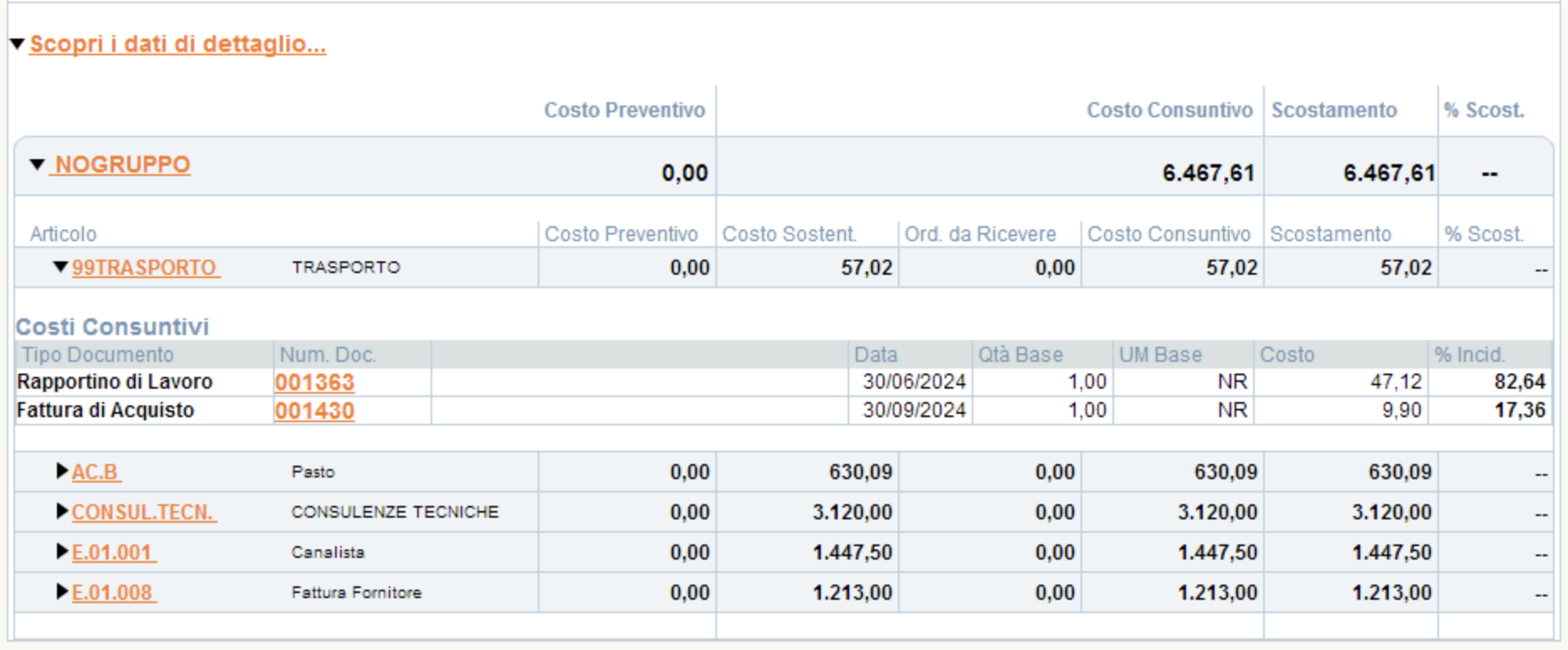The height and width of the screenshot is (650, 1568).
Task: Expand the E.01.008 row triangle
Action: 62,591
